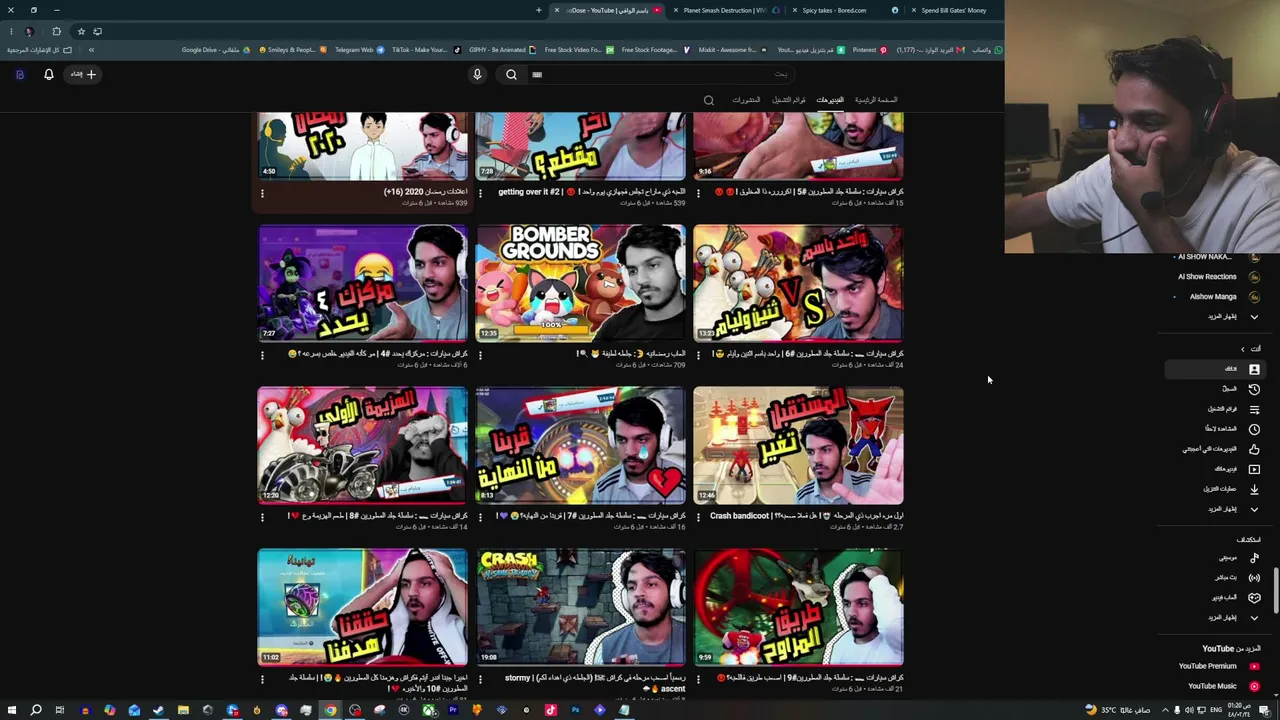The image size is (1280, 720).
Task: Expand the hidden bookmarks overflow chevron
Action: [x=91, y=50]
